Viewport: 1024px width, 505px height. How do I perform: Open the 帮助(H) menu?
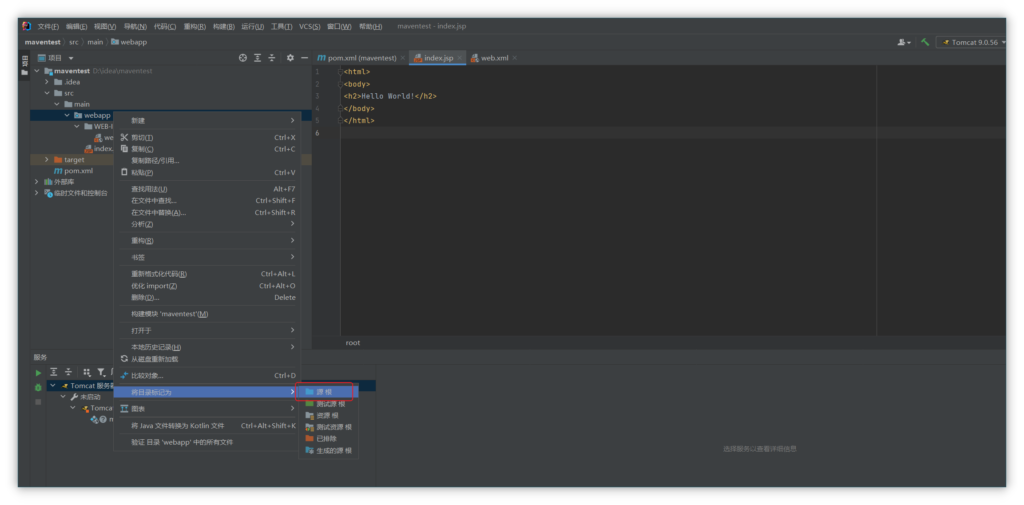370,27
